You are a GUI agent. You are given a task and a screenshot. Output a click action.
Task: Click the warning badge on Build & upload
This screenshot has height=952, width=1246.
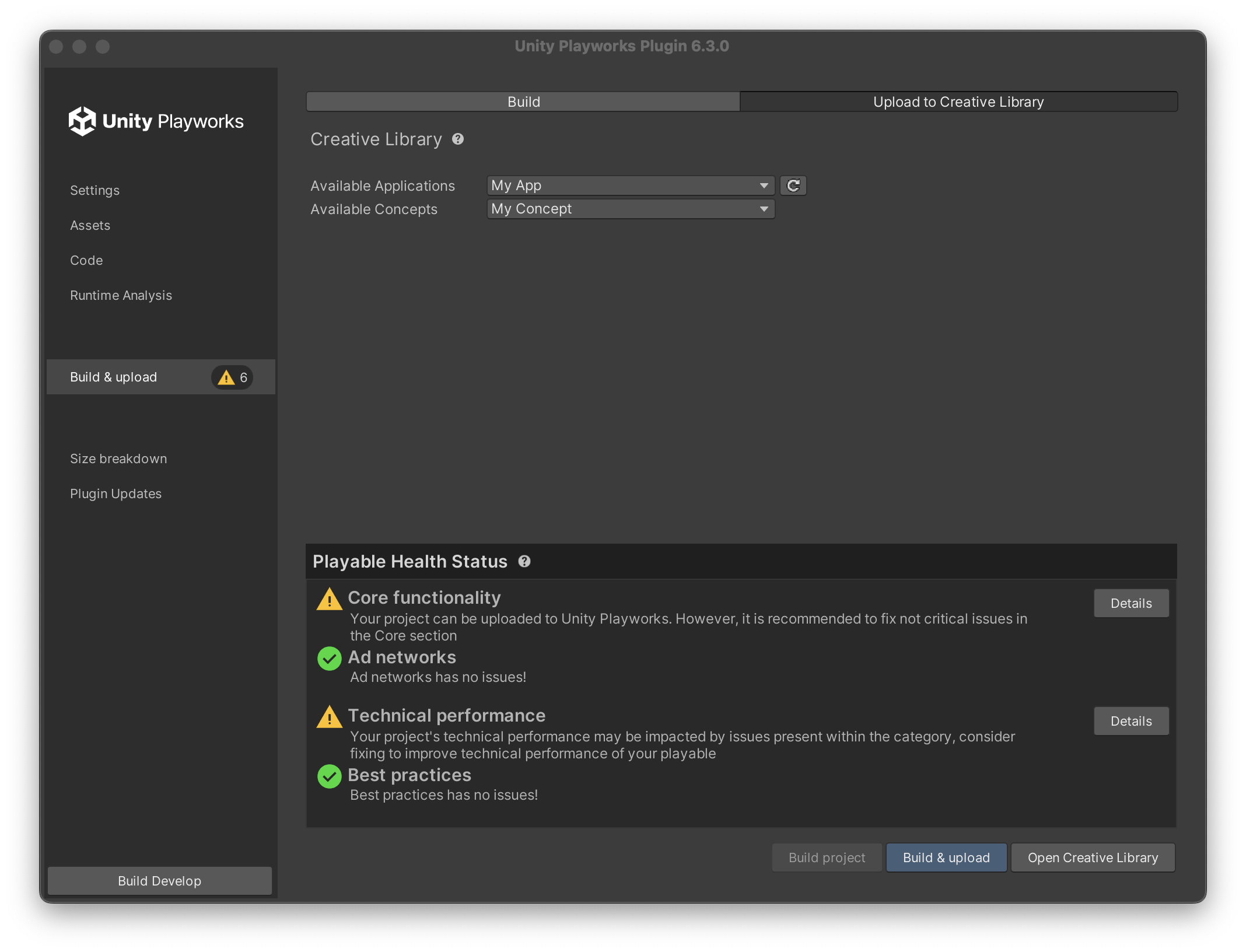point(232,377)
